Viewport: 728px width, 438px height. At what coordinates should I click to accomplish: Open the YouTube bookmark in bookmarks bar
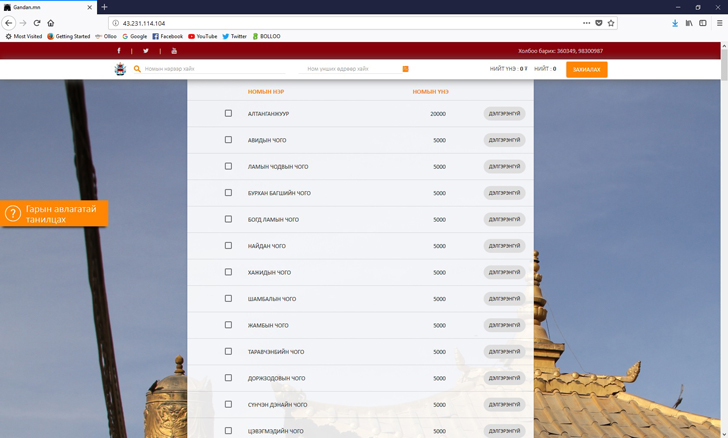pyautogui.click(x=202, y=36)
